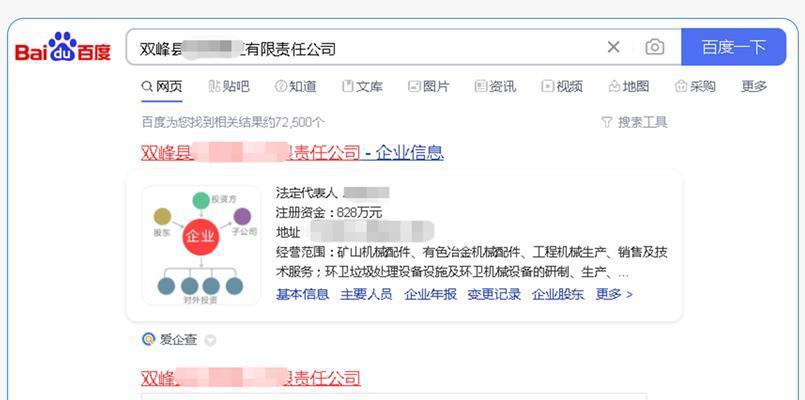The height and width of the screenshot is (400, 805).
Task: Click the 爱企查 source name
Action: tap(178, 339)
